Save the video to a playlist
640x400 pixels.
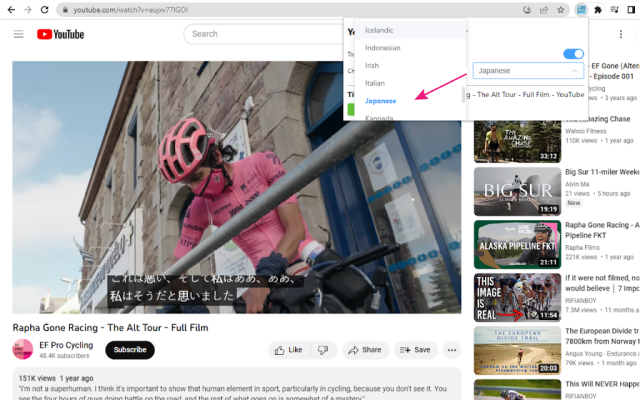416,350
